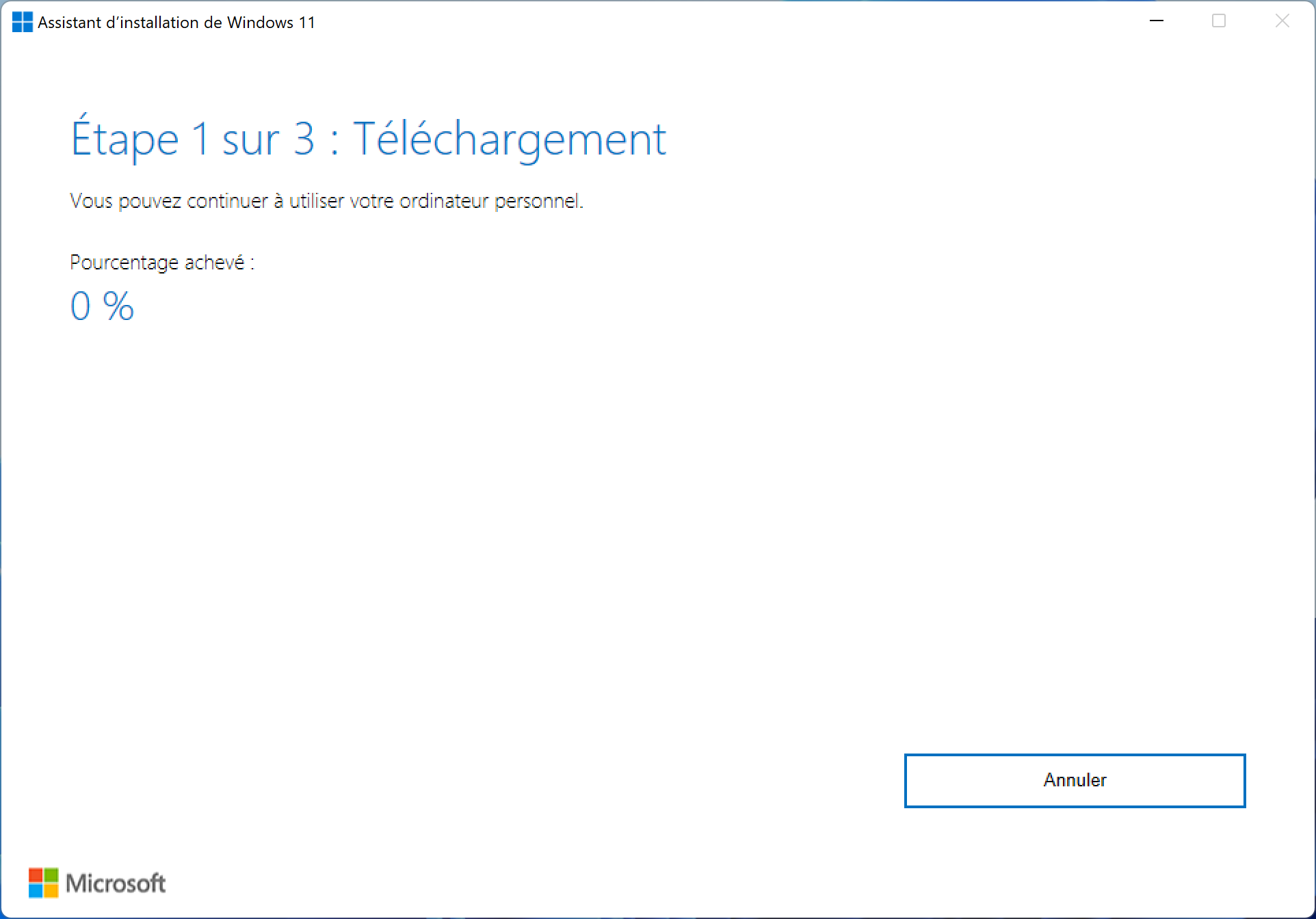Close the Windows 11 installation assistant
Viewport: 1316px width, 919px height.
pyautogui.click(x=1282, y=21)
